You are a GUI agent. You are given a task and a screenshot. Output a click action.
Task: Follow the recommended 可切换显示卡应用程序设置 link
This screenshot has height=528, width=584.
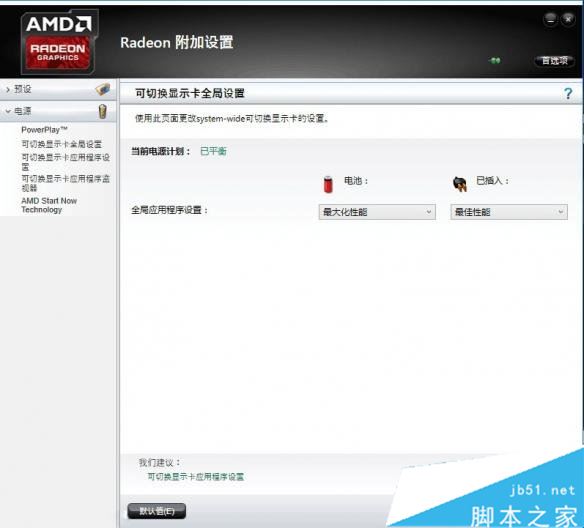[x=196, y=477]
